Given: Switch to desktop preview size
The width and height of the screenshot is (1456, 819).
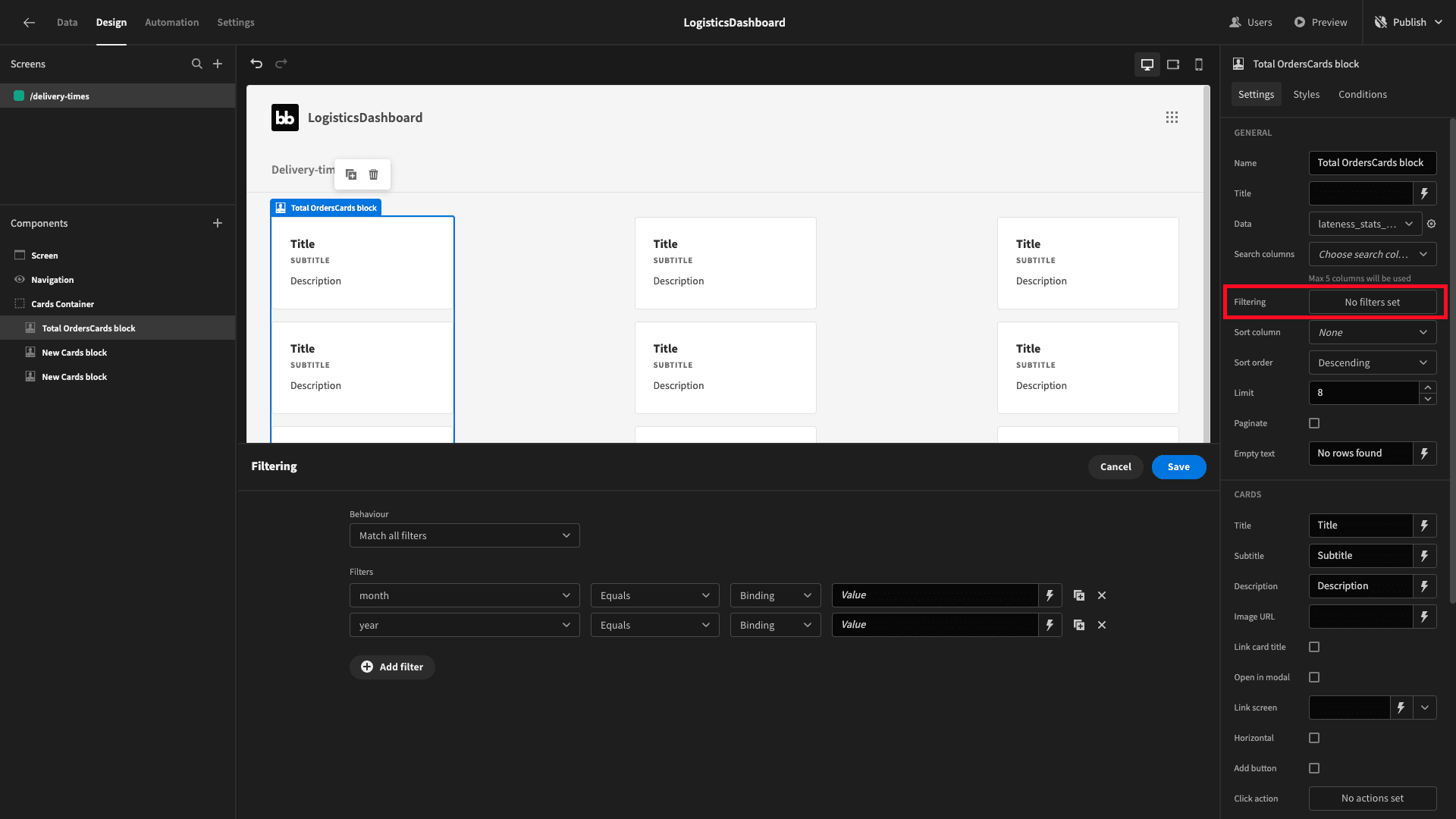Looking at the screenshot, I should coord(1147,64).
